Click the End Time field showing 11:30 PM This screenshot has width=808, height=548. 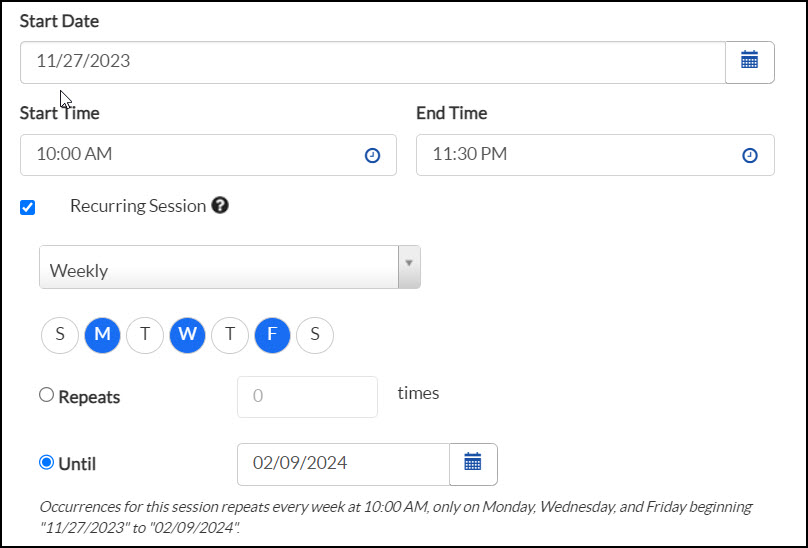pyautogui.click(x=595, y=155)
